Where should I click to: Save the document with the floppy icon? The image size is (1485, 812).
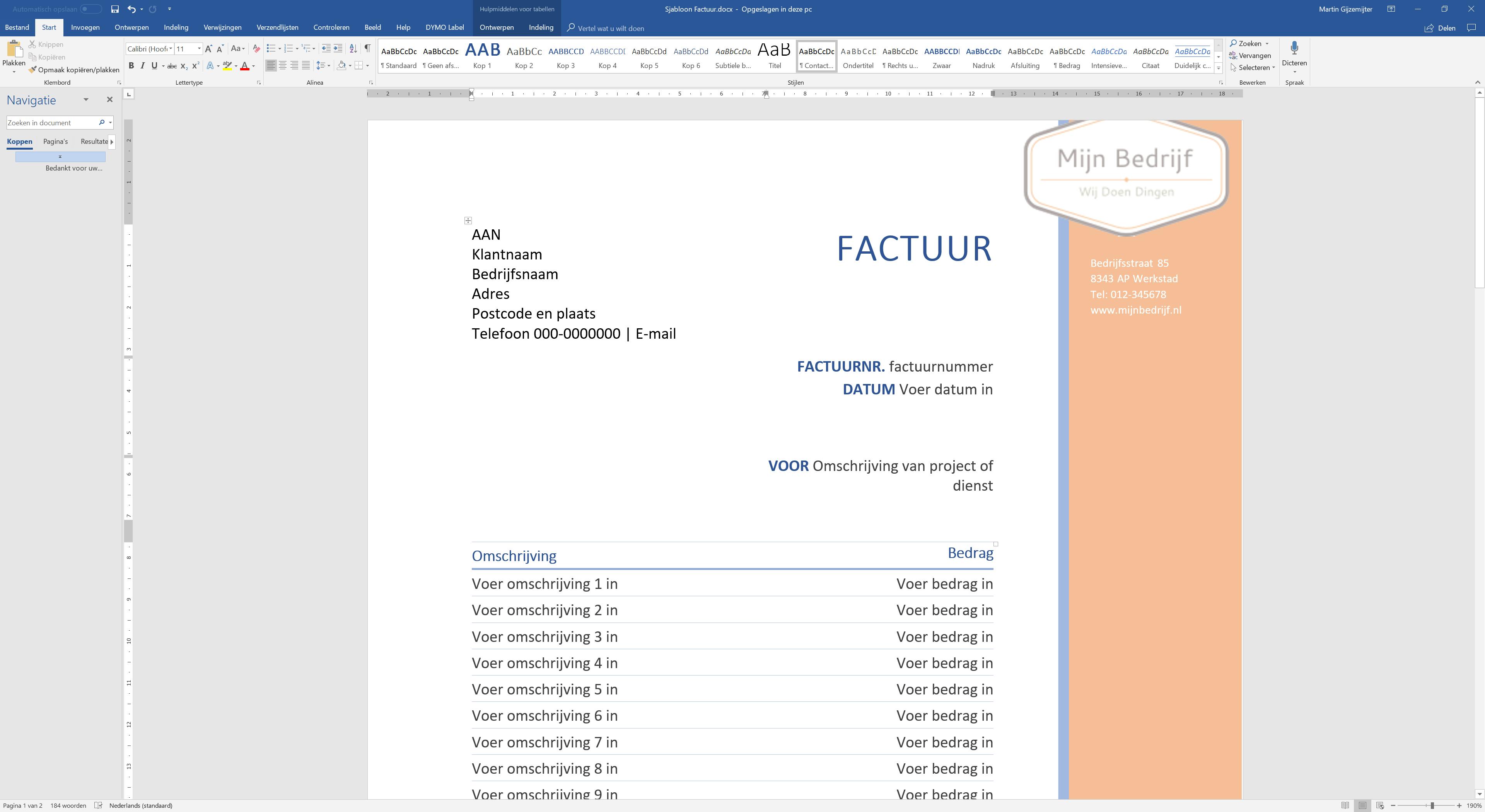[x=115, y=9]
